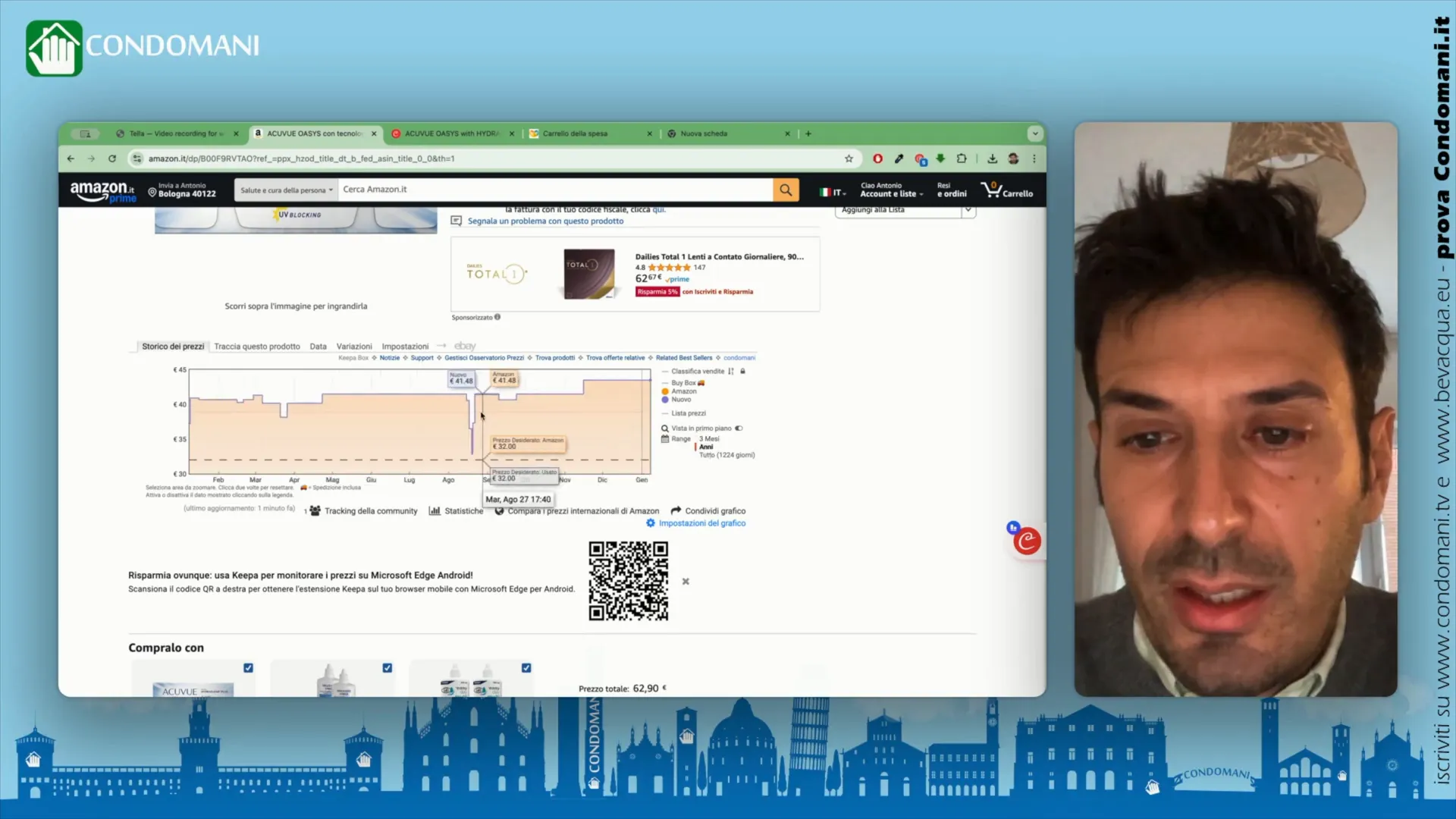Viewport: 1456px width, 819px height.
Task: Select the 3 Mesi chart range
Action: (x=709, y=439)
